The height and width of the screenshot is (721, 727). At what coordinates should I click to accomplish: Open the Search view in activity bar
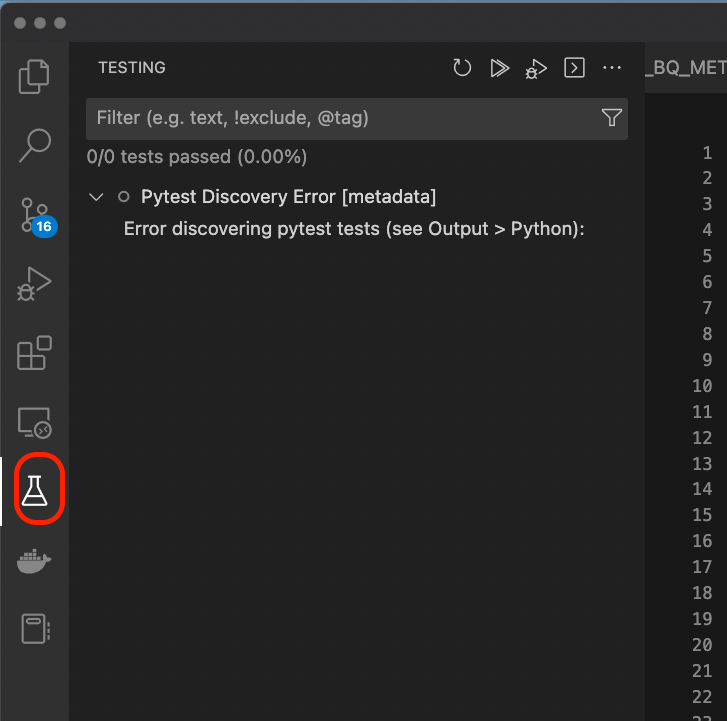tap(35, 145)
